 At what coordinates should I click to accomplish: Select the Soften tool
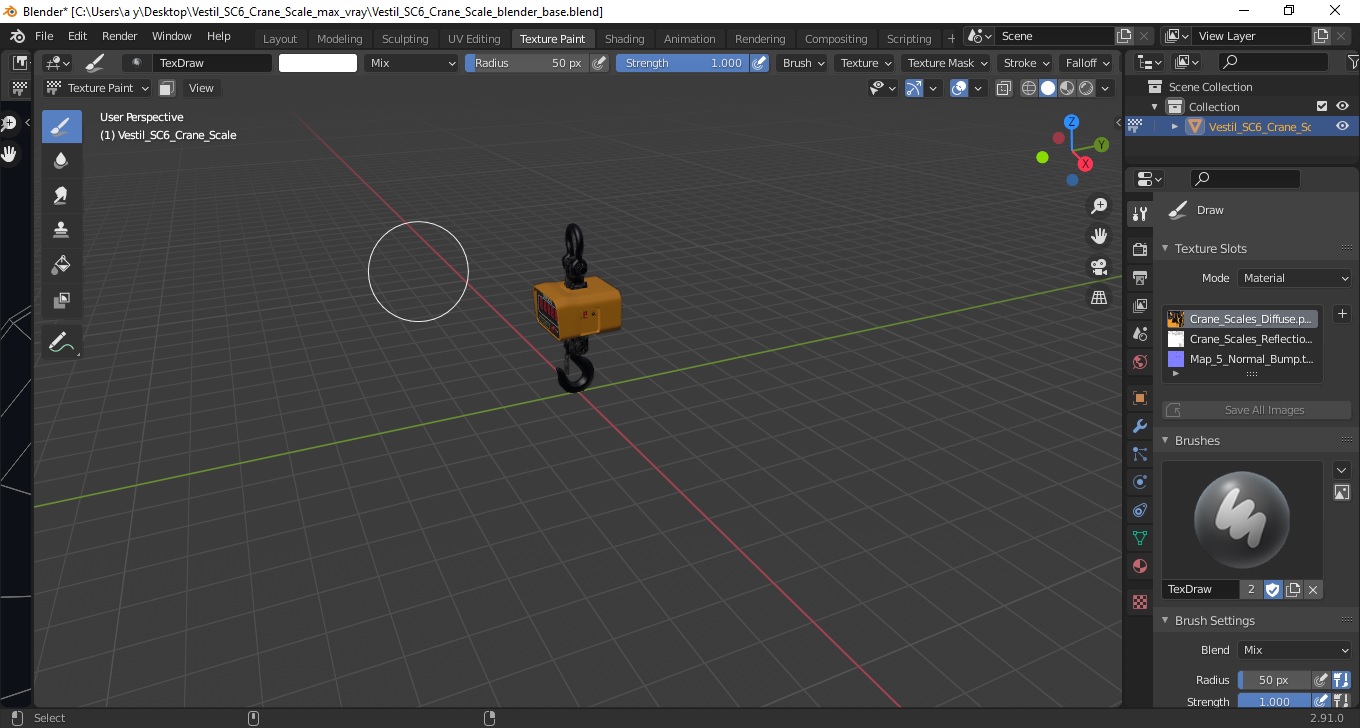pyautogui.click(x=61, y=161)
